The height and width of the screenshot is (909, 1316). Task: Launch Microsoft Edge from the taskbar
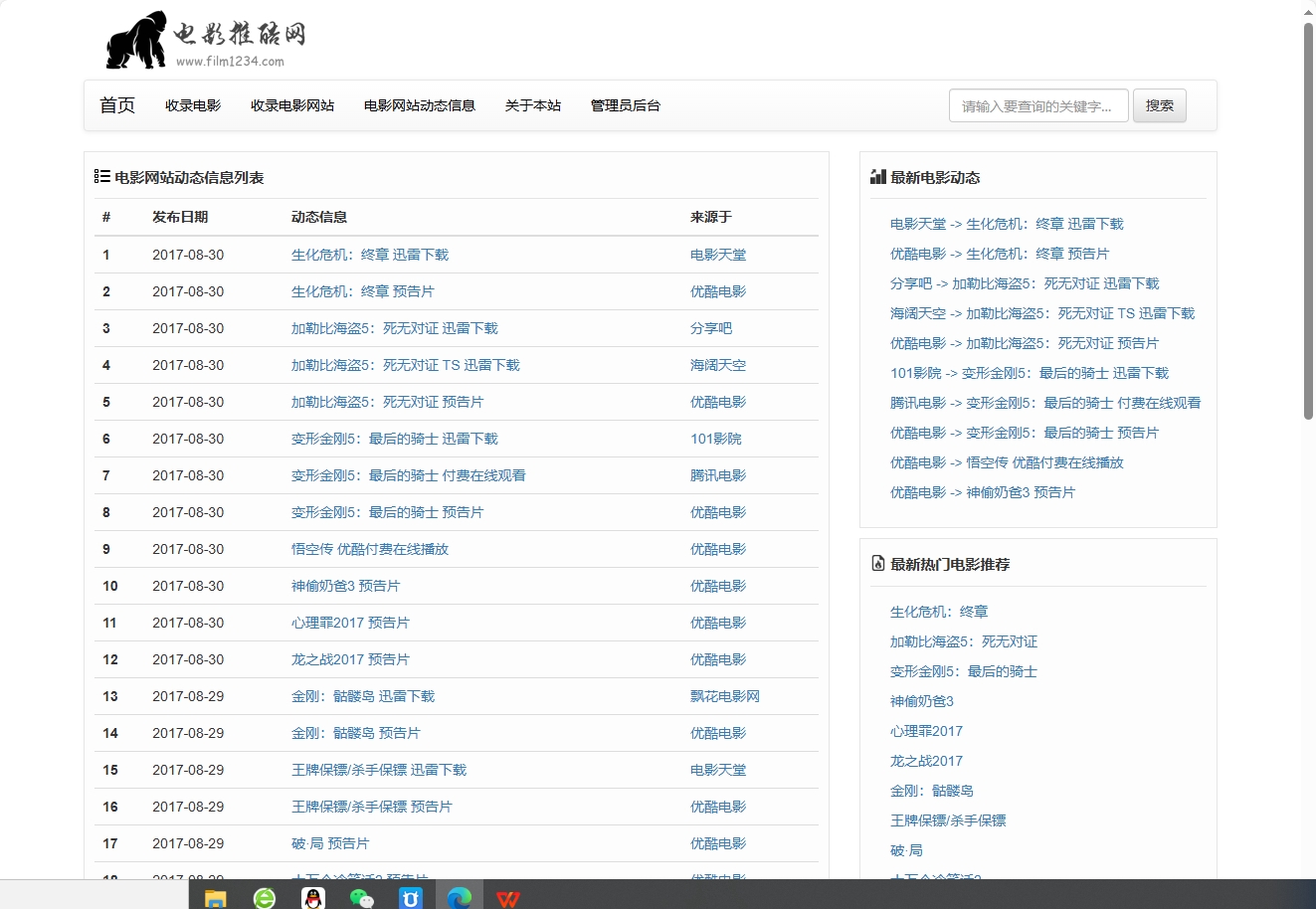pyautogui.click(x=460, y=896)
